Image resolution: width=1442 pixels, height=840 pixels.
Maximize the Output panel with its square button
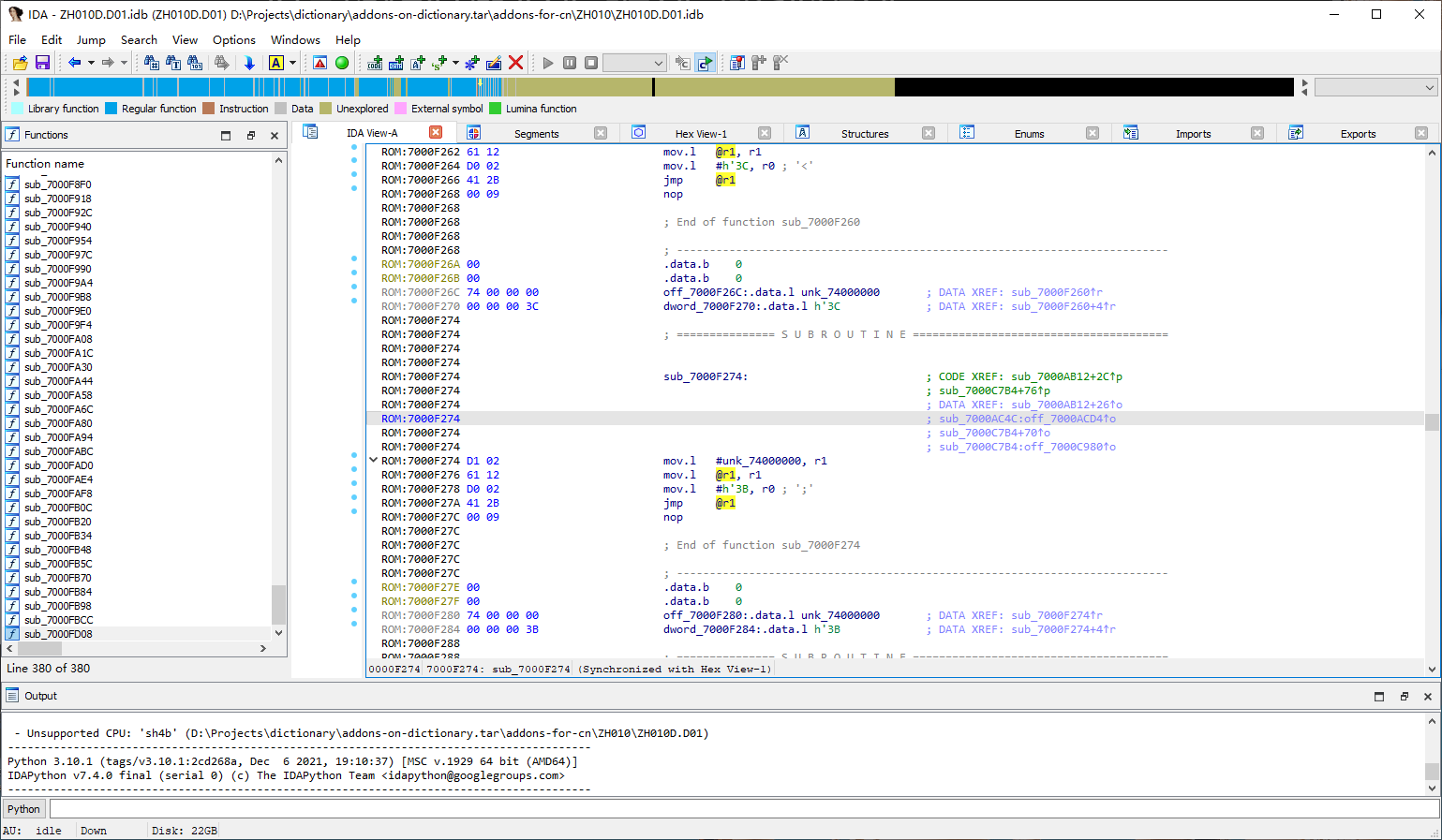[1379, 697]
